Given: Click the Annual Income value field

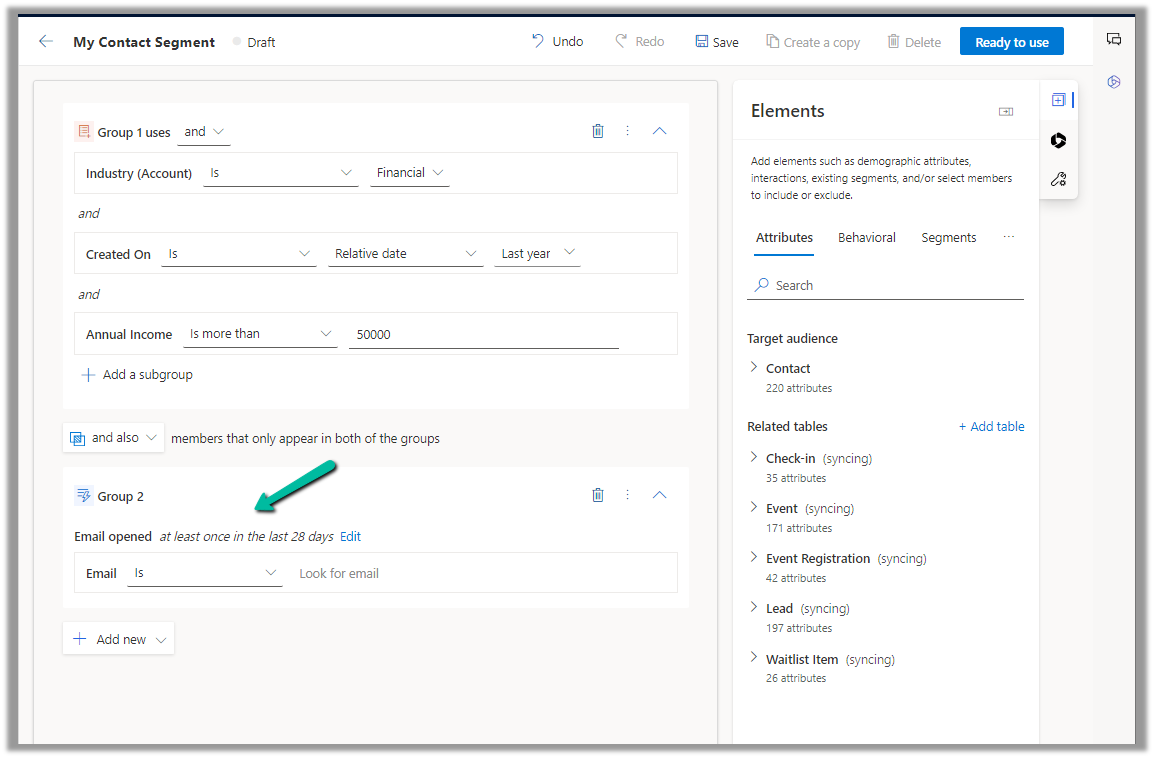Looking at the screenshot, I should tap(483, 335).
